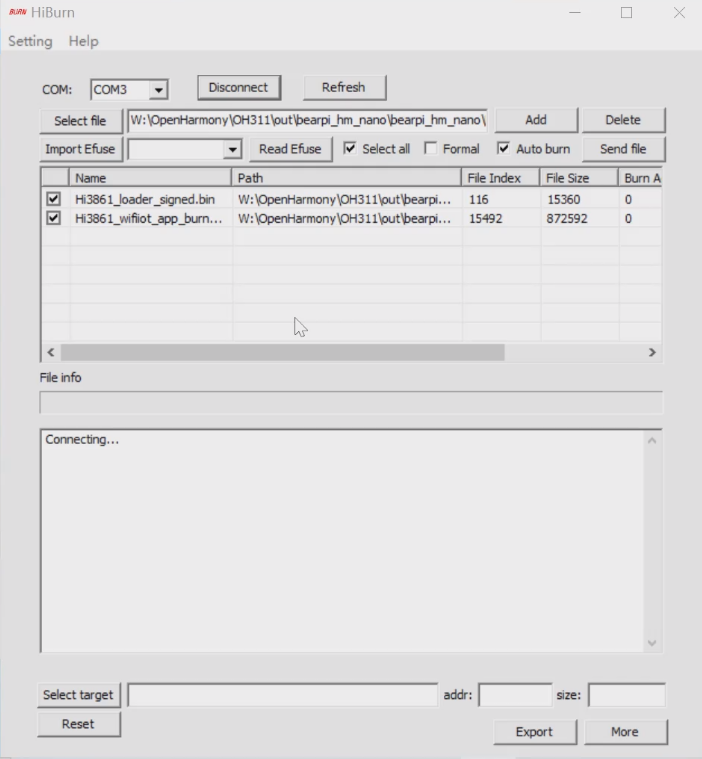
Task: Click the log panel scroll down arrow
Action: coord(652,643)
